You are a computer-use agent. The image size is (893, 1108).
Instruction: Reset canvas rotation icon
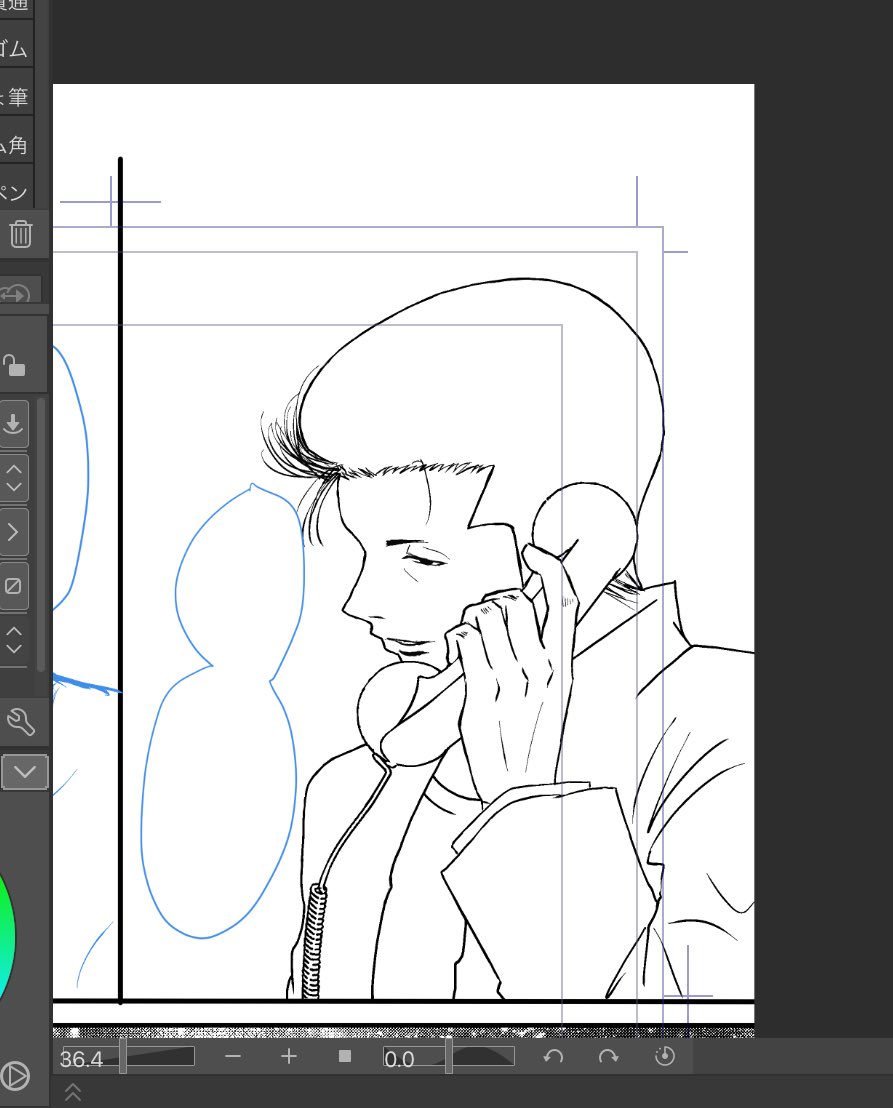665,1057
